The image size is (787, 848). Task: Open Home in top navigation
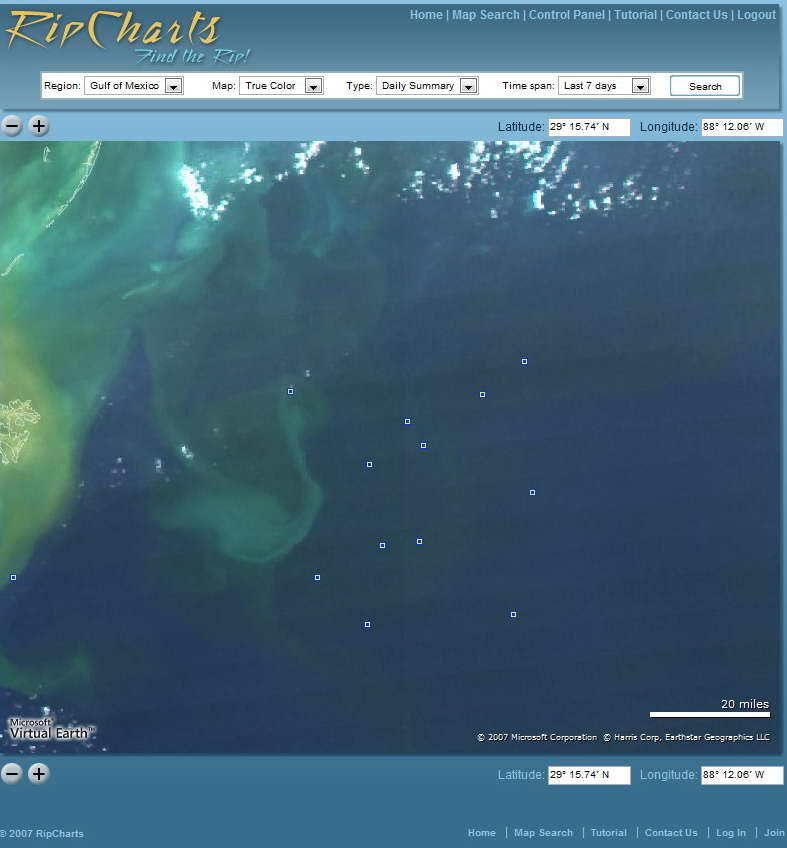point(426,15)
